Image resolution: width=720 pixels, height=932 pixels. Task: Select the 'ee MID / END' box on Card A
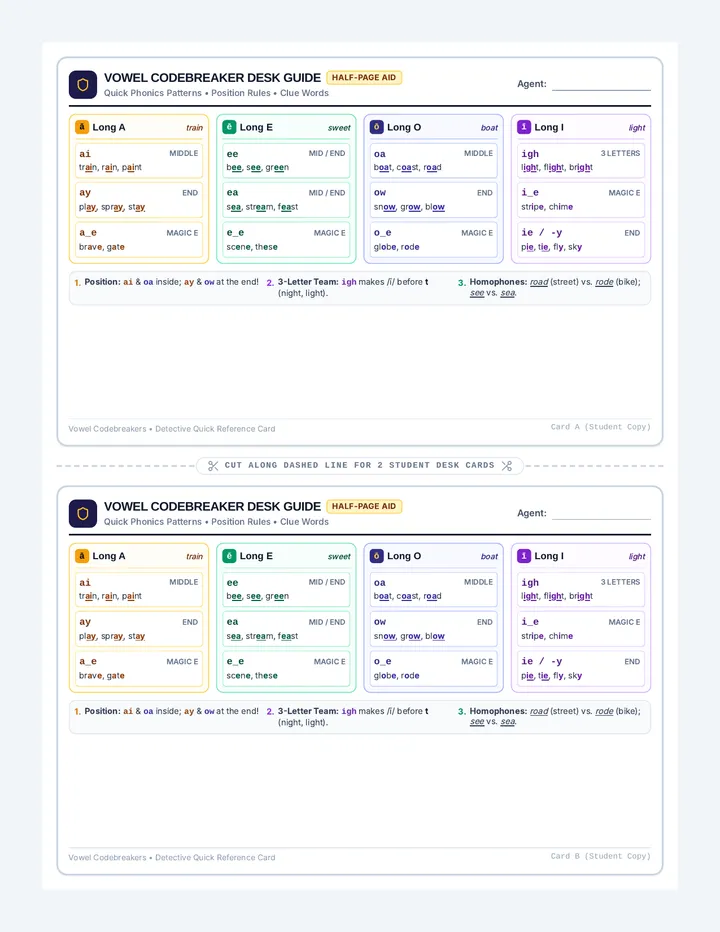(286, 160)
